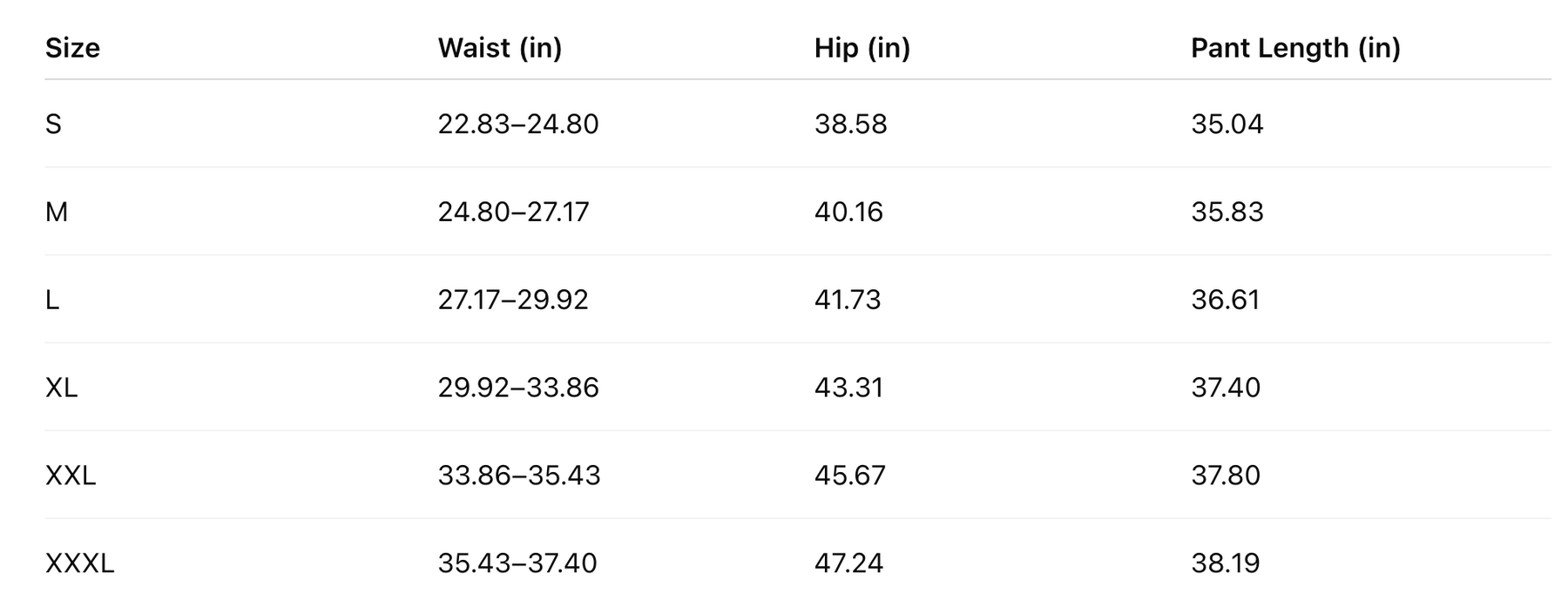1568x614 pixels.
Task: Click pant length value 37.40
Action: tap(1225, 388)
